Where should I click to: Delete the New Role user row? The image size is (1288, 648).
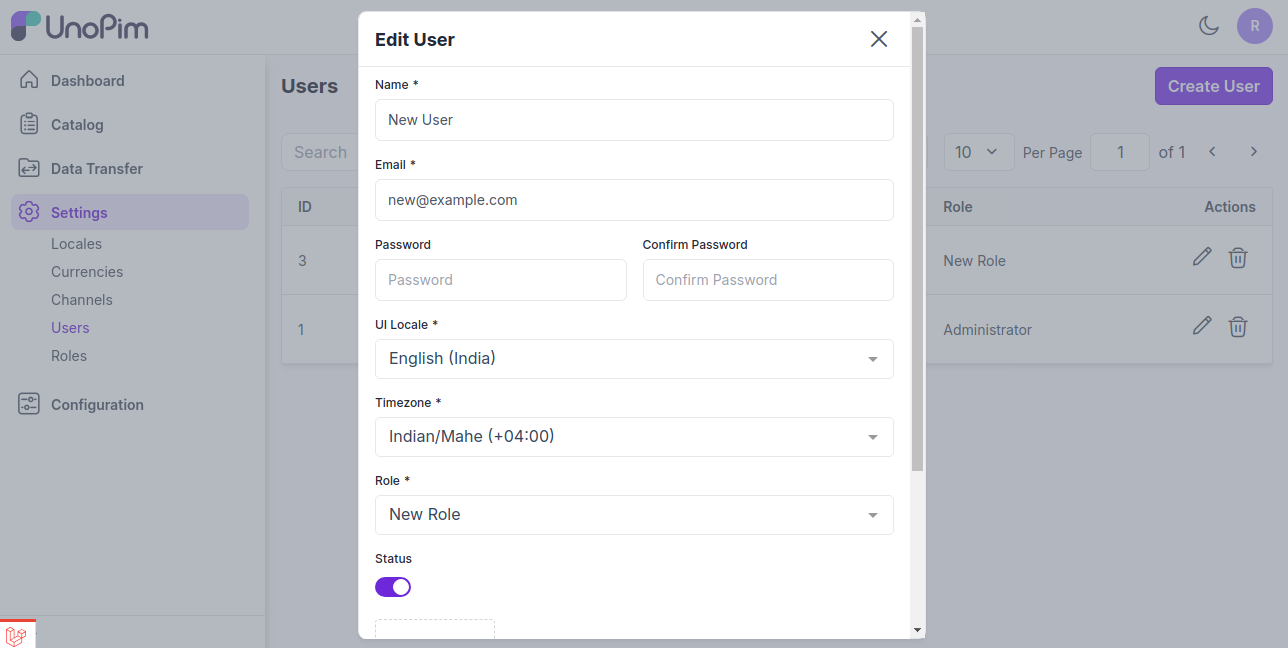pyautogui.click(x=1237, y=258)
